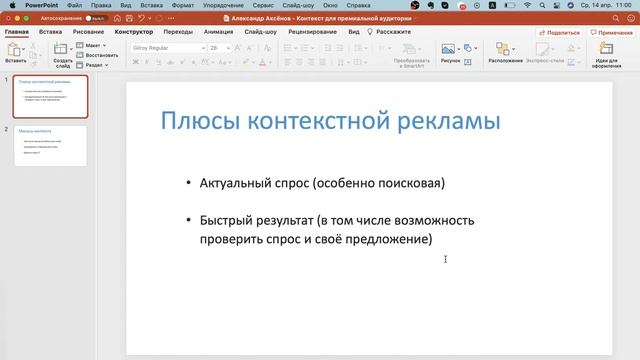This screenshot has height=360, width=640.
Task: Open the shapes gallery icon
Action: tap(468, 48)
